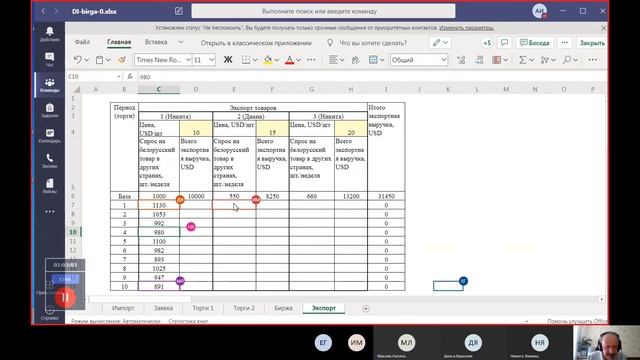Expand the Name Box dropdown arrow
The height and width of the screenshot is (360, 640).
click(x=118, y=76)
